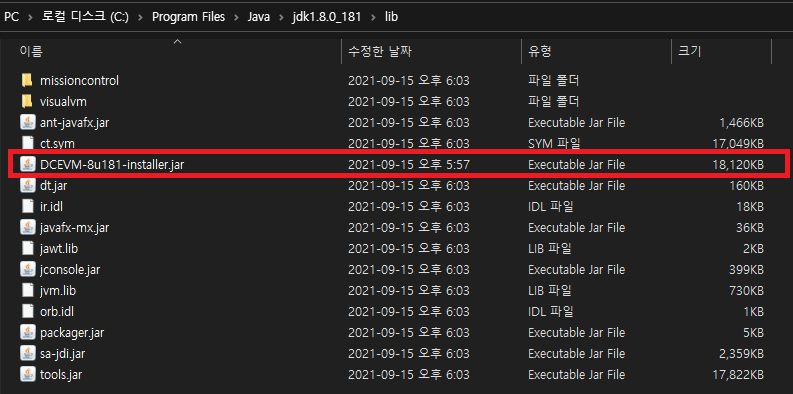Click the 730KB size value

click(747, 291)
